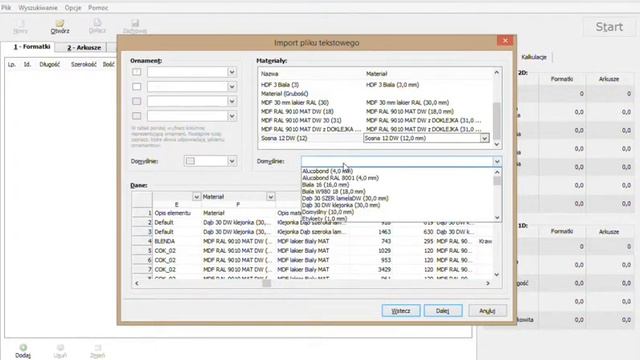Open the Sosna 12 DW material dropdown
The height and width of the screenshot is (360, 640).
point(484,138)
